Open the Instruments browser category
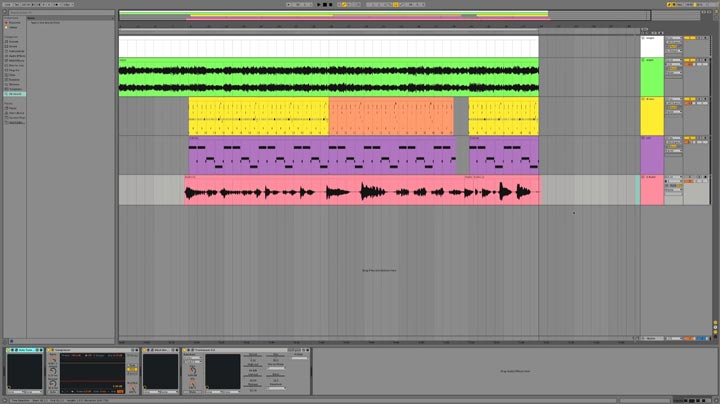This screenshot has width=720, height=404. pyautogui.click(x=16, y=51)
